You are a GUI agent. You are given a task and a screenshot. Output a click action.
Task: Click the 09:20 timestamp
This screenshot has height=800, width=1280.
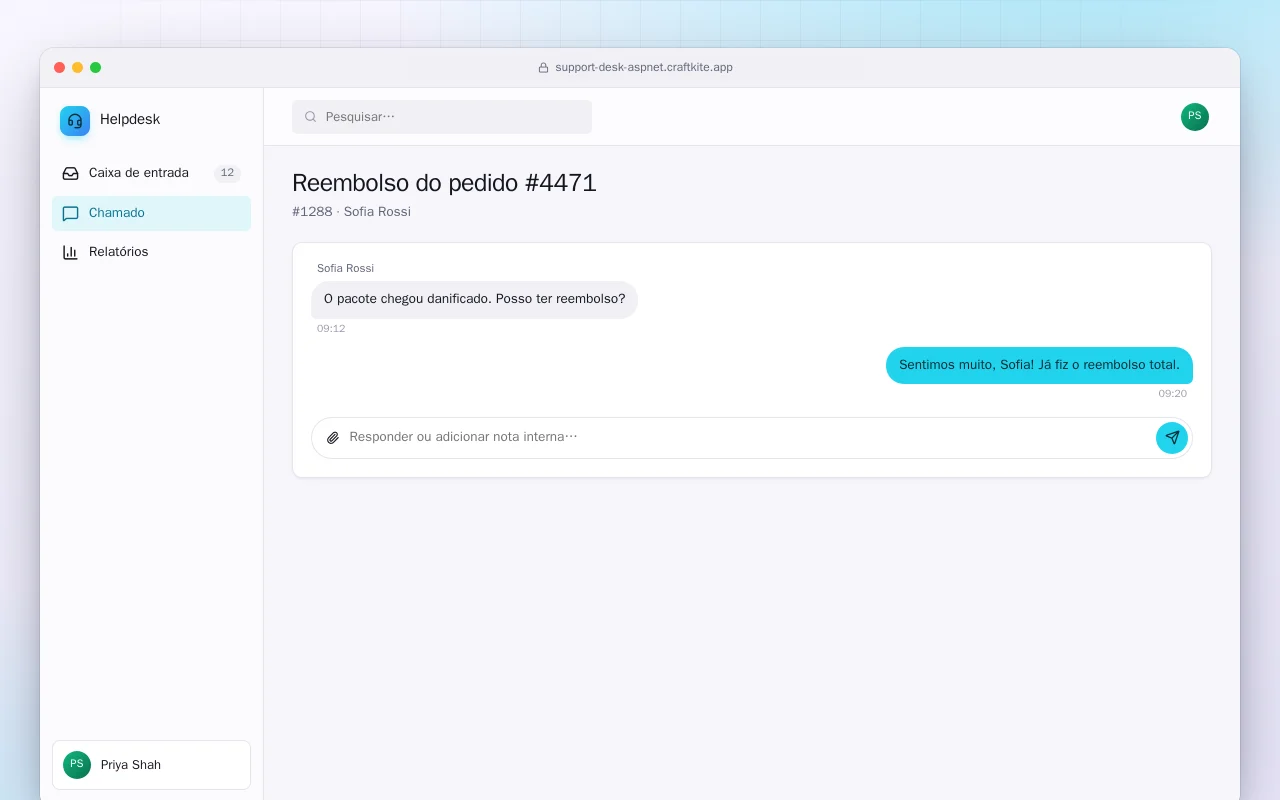click(x=1173, y=394)
